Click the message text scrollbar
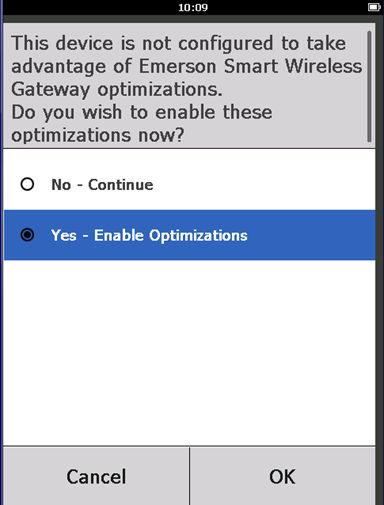 coord(369,86)
